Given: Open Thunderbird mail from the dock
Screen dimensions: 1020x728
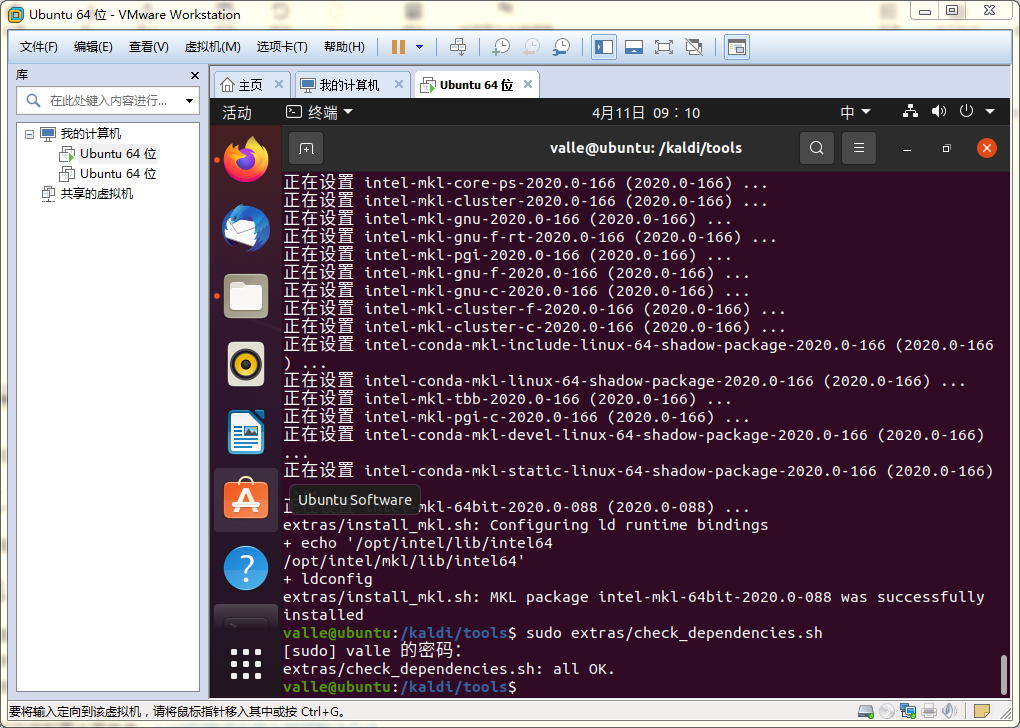Looking at the screenshot, I should point(246,228).
